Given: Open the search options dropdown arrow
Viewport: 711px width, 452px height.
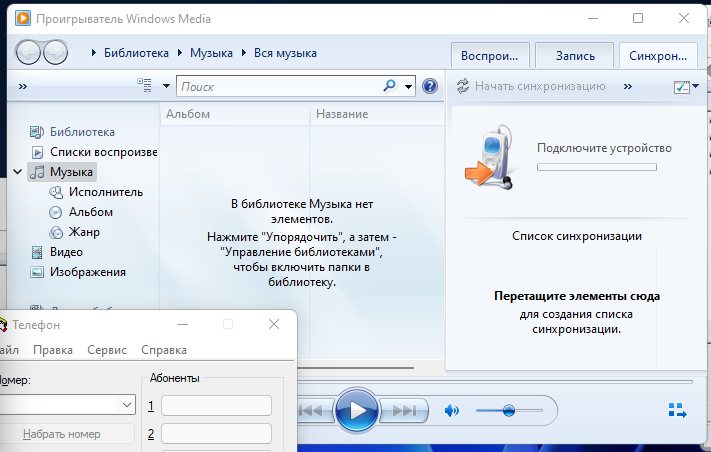Looking at the screenshot, I should pos(408,86).
